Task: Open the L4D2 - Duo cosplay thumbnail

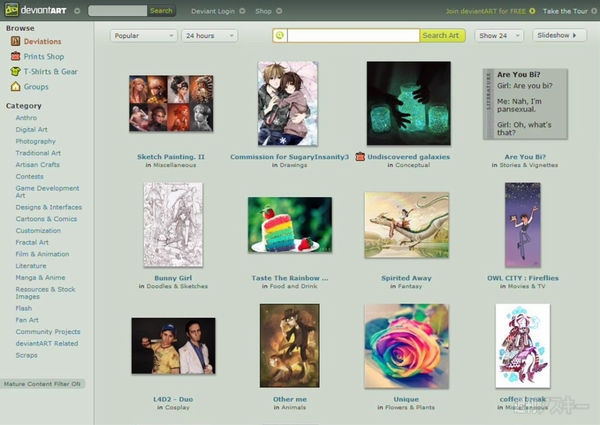Action: point(173,346)
